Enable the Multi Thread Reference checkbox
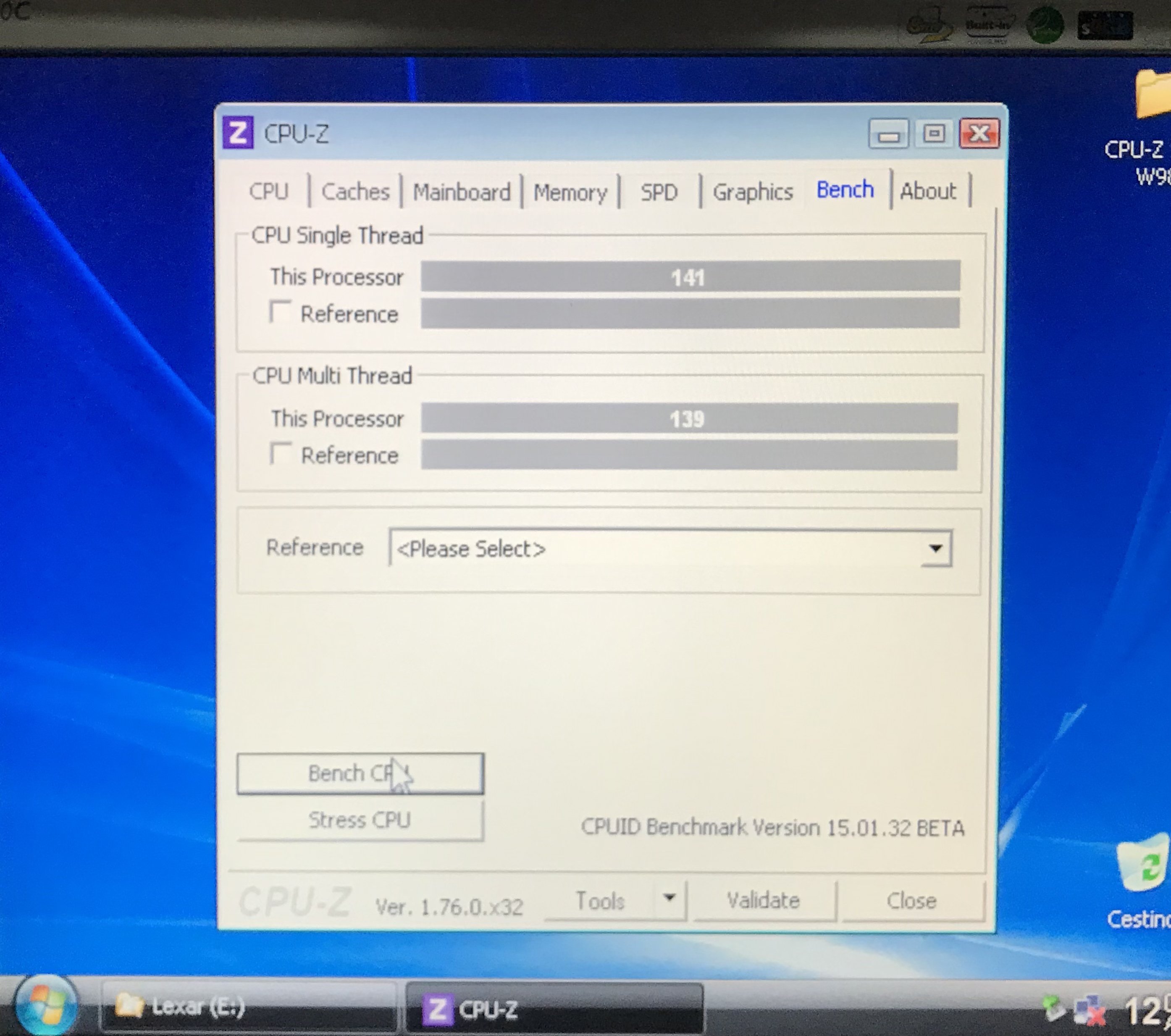The image size is (1171, 1036). tap(281, 453)
